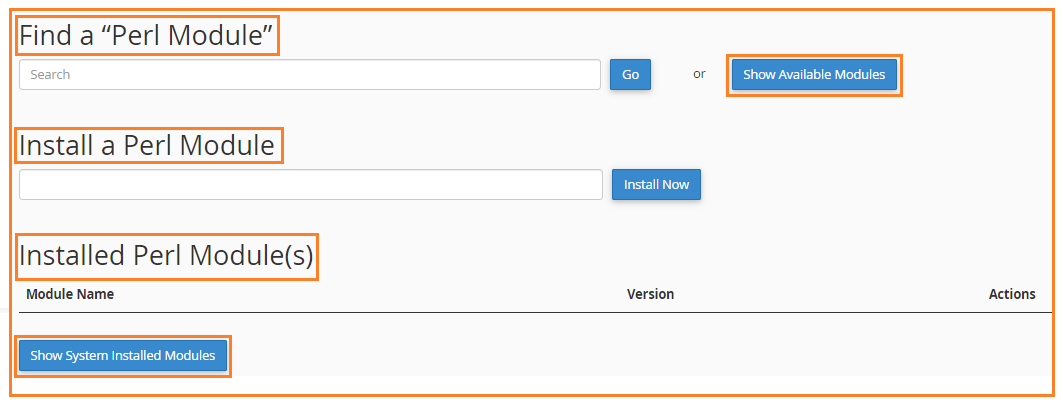Image resolution: width=1063 pixels, height=410 pixels.
Task: Show Available Modules
Action: point(814,75)
